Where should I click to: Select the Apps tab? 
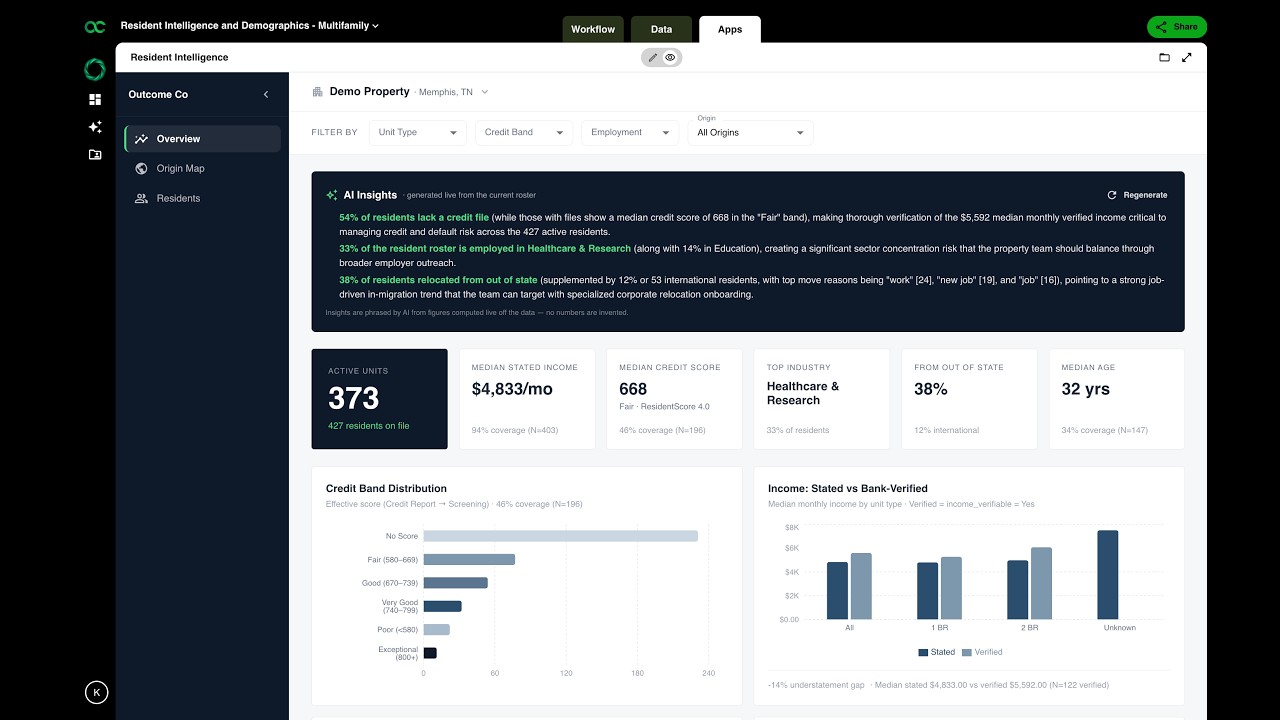click(x=730, y=29)
